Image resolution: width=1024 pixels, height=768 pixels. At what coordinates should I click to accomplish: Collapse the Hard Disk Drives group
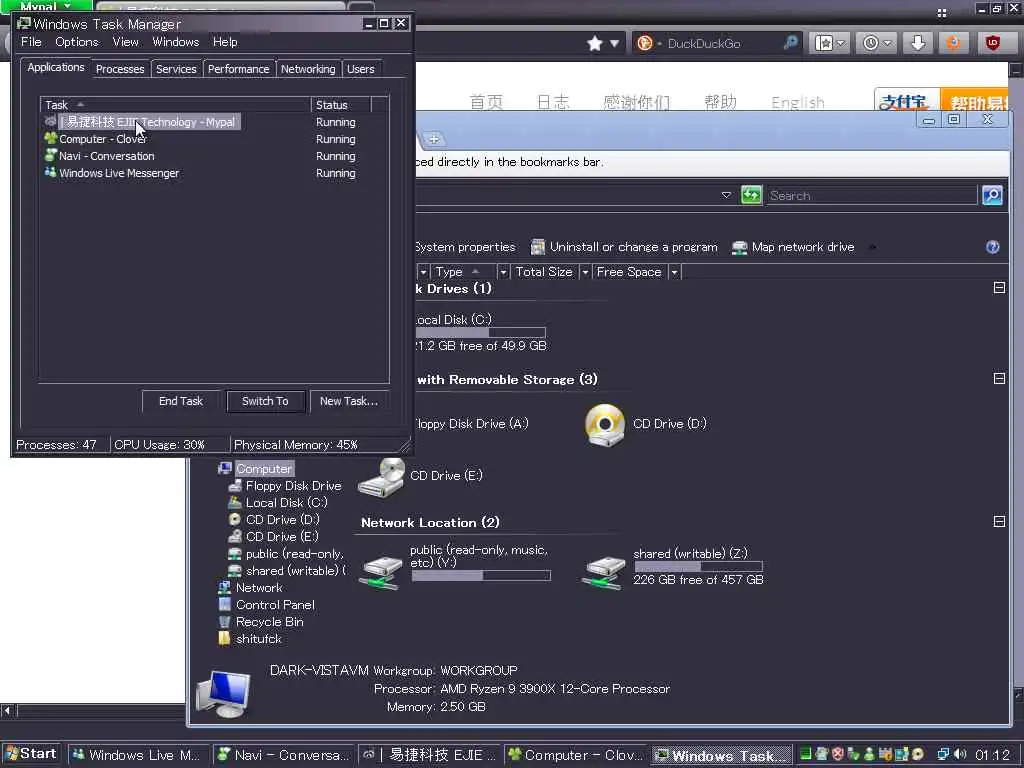(x=999, y=288)
